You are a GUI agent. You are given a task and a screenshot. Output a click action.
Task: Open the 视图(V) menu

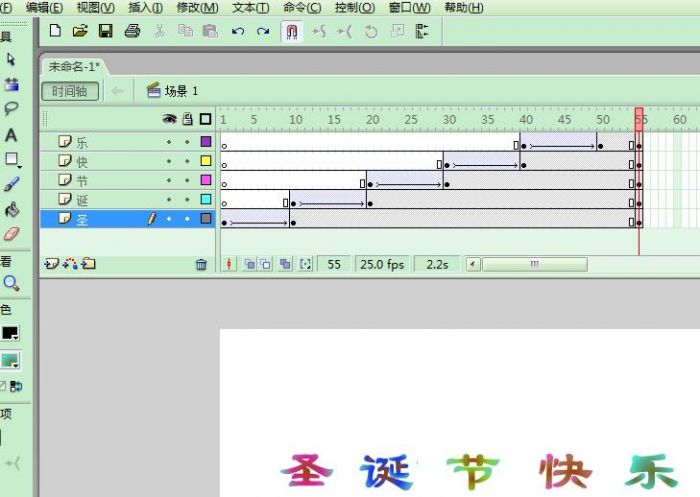pyautogui.click(x=96, y=8)
